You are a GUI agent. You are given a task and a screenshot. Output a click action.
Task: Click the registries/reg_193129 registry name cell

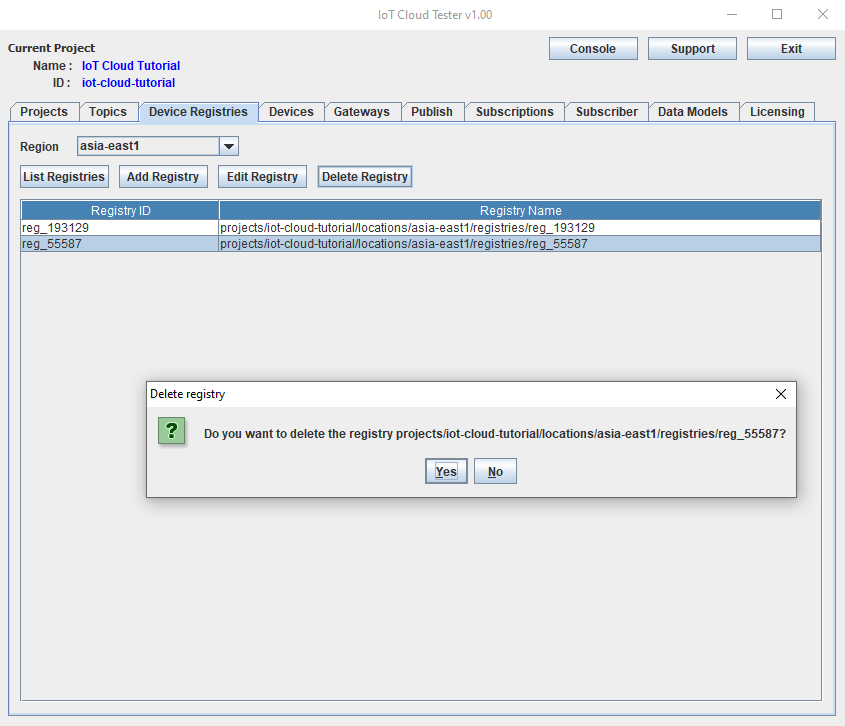point(520,227)
